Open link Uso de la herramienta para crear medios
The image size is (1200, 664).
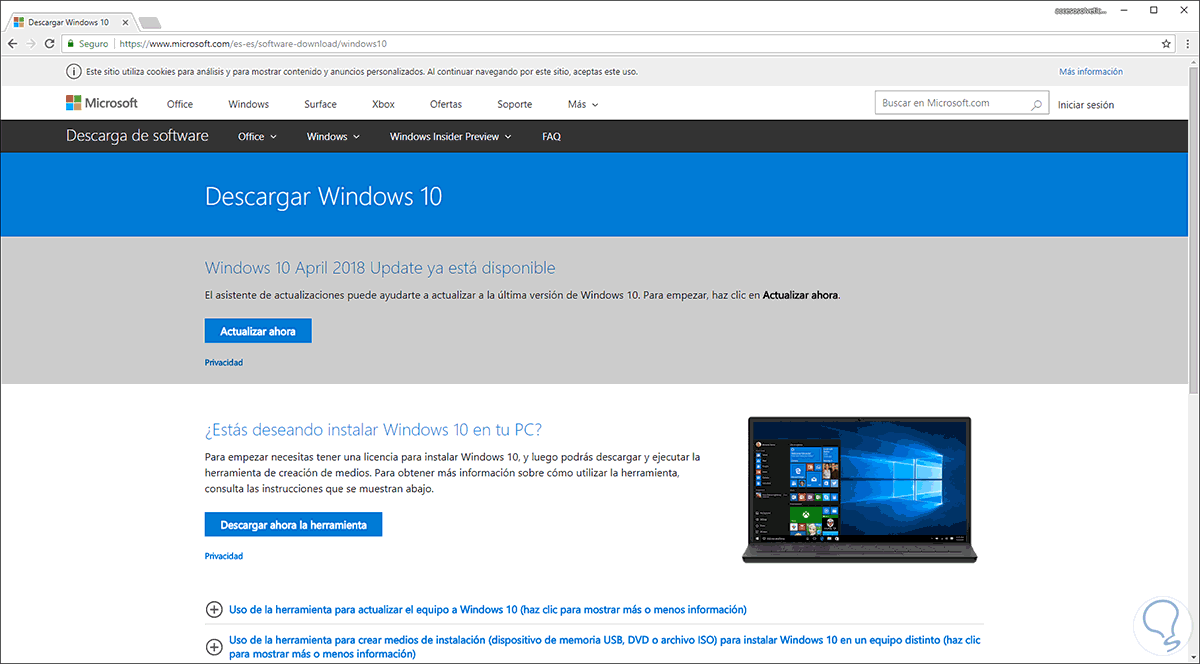(x=604, y=646)
